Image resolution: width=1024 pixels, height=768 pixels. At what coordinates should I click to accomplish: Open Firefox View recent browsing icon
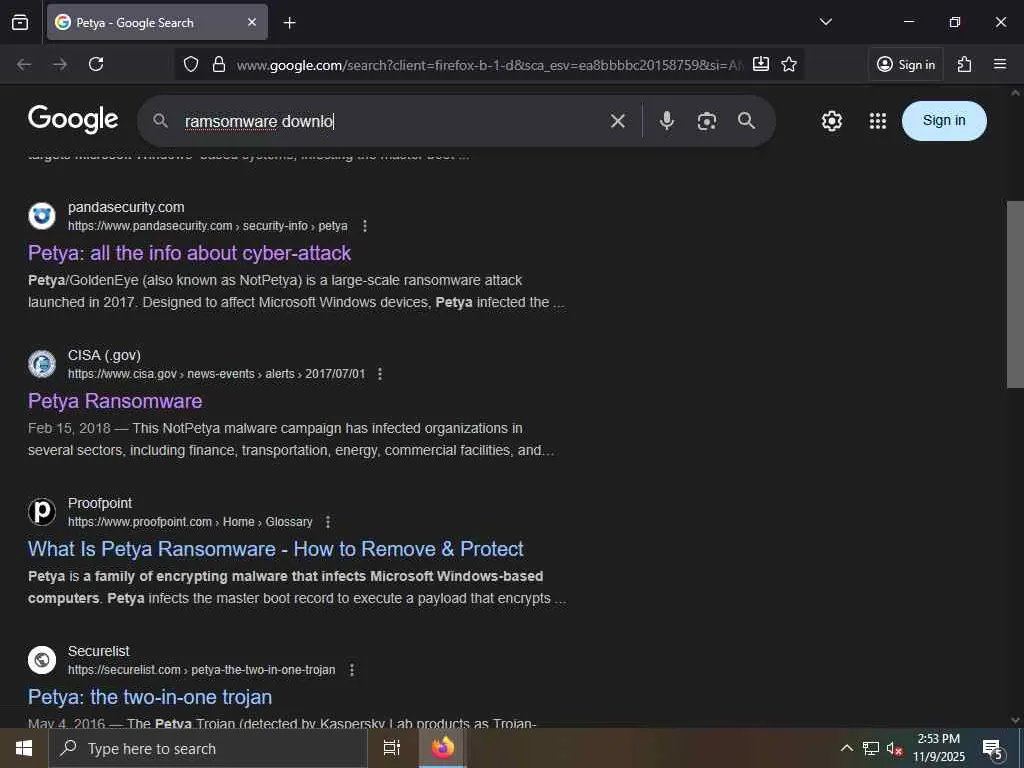tap(20, 22)
